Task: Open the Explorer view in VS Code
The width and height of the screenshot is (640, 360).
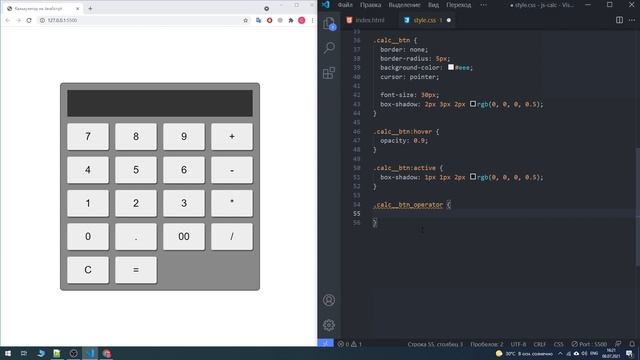Action: [x=329, y=23]
